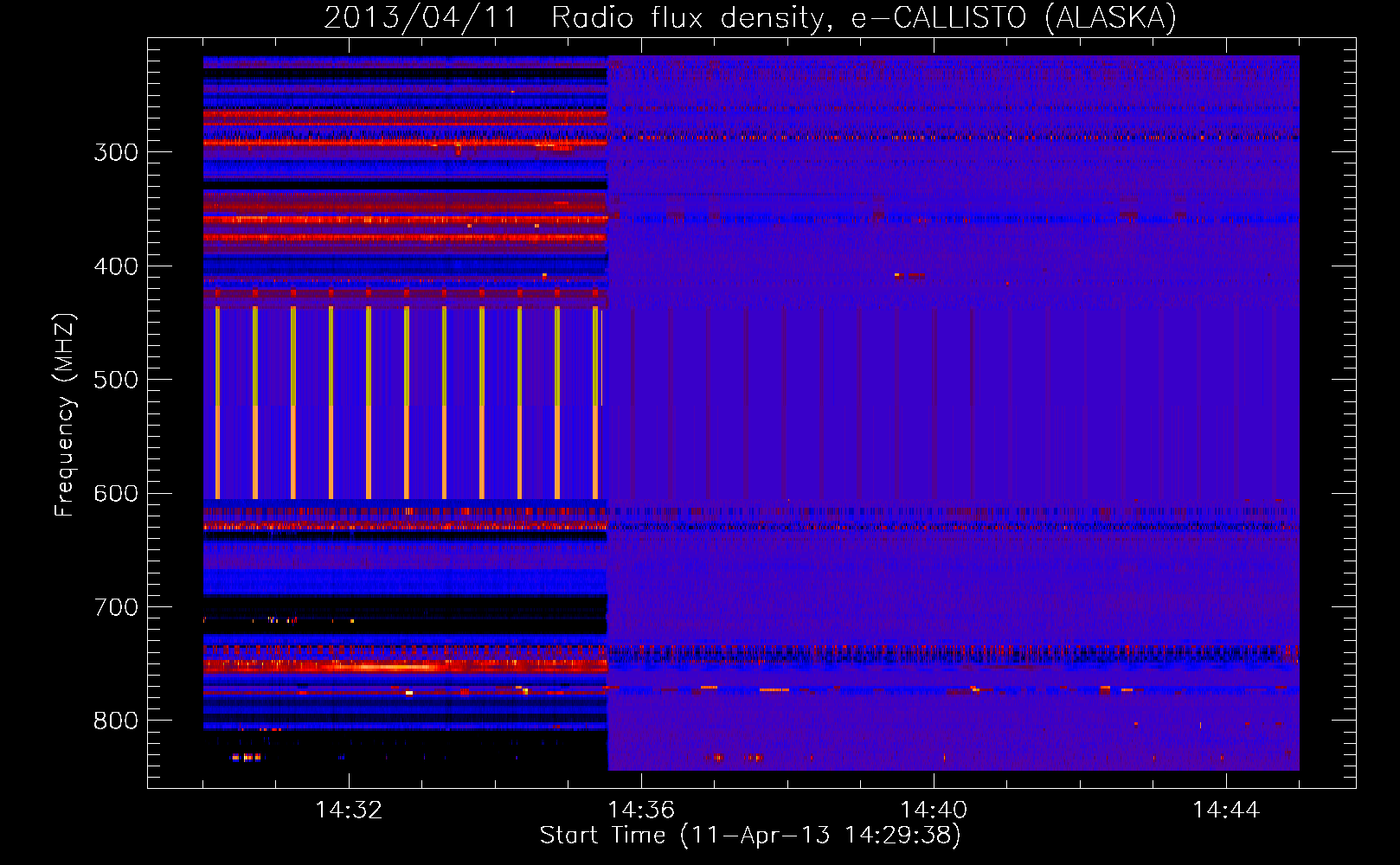This screenshot has height=865, width=1400.
Task: Click the 400 frequency tick label
Action: click(116, 266)
